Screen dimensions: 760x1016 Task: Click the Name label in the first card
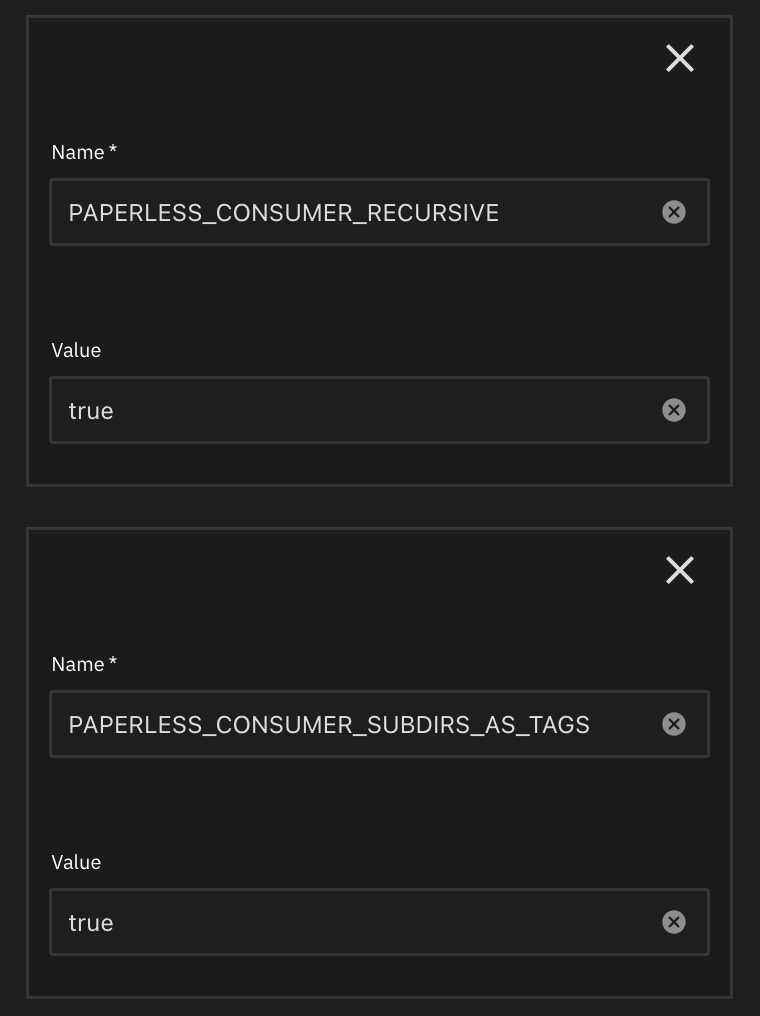tap(78, 153)
